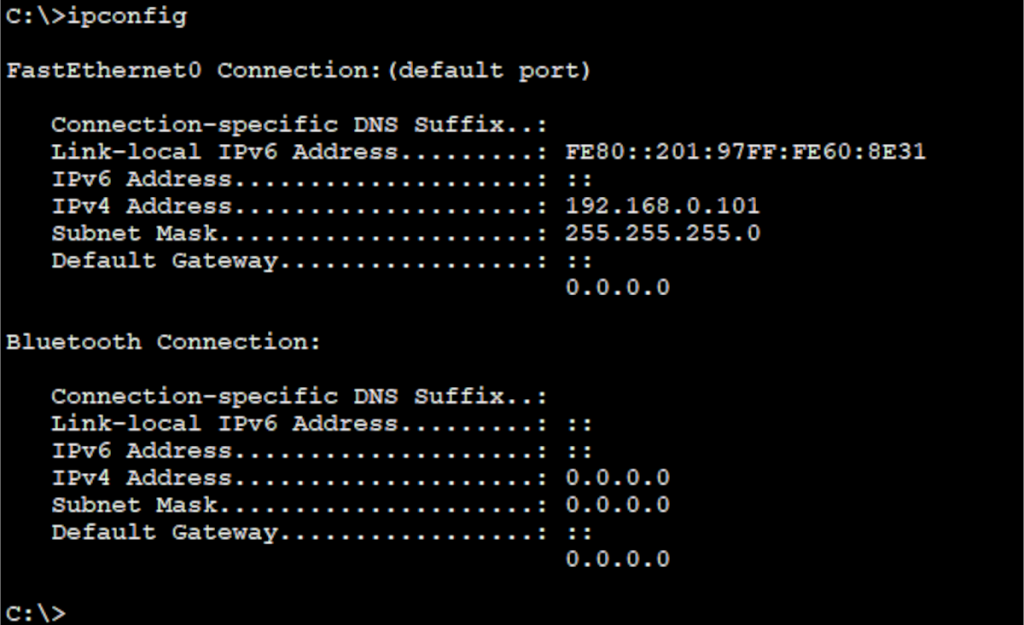Click the FE80::201:97FF:FE60:8E31 address
This screenshot has height=625, width=1024.
[x=745, y=152]
